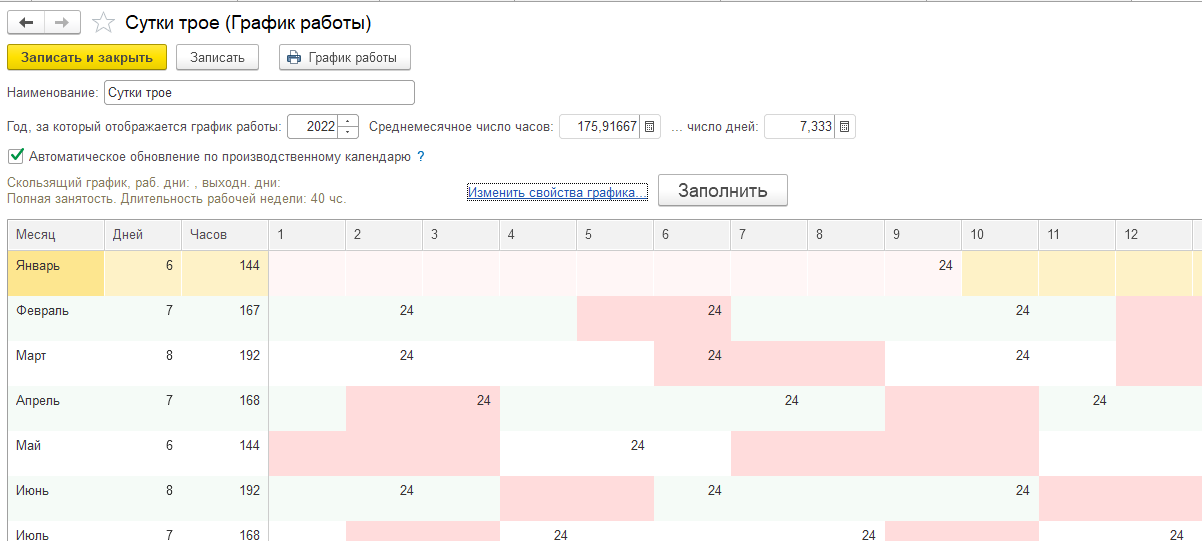
Task: Open the "Изменить свойства графика" link
Action: pos(556,192)
